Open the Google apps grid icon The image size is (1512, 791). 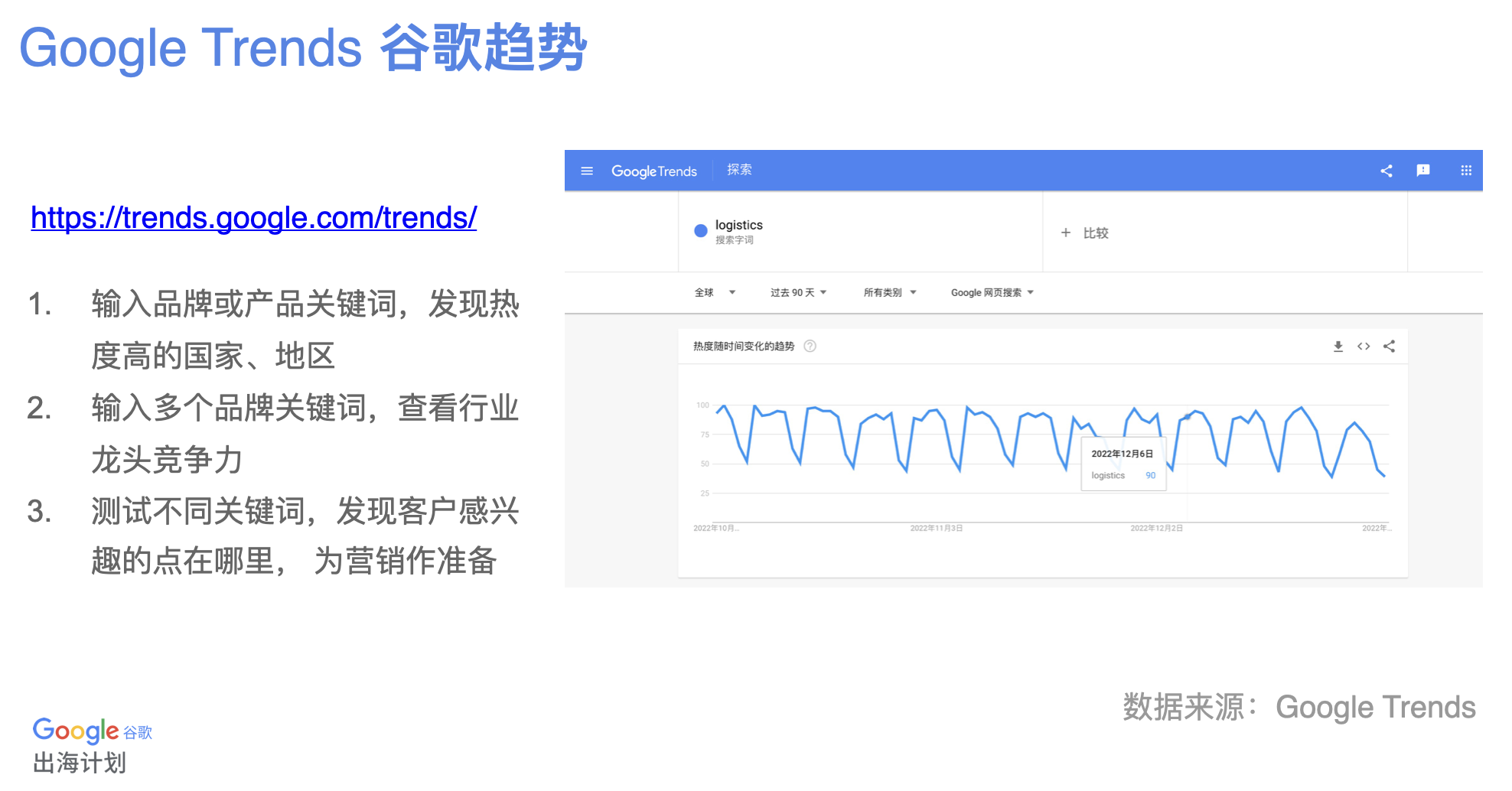(1466, 171)
